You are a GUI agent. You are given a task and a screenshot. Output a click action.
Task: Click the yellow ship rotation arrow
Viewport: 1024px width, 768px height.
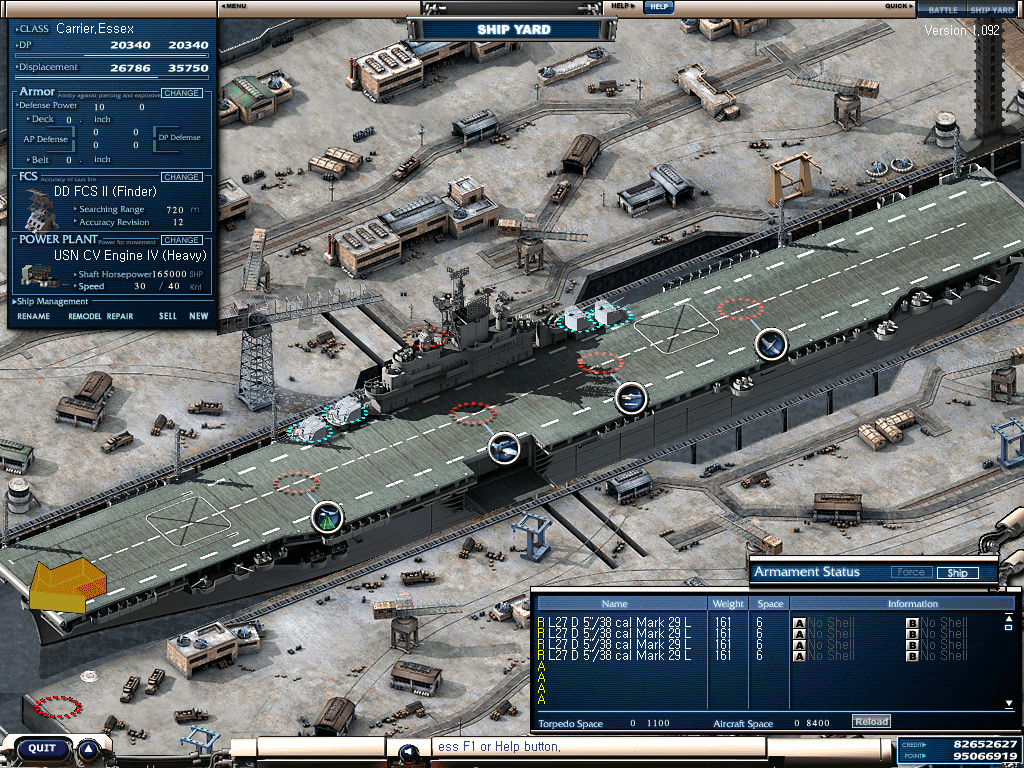(x=66, y=585)
